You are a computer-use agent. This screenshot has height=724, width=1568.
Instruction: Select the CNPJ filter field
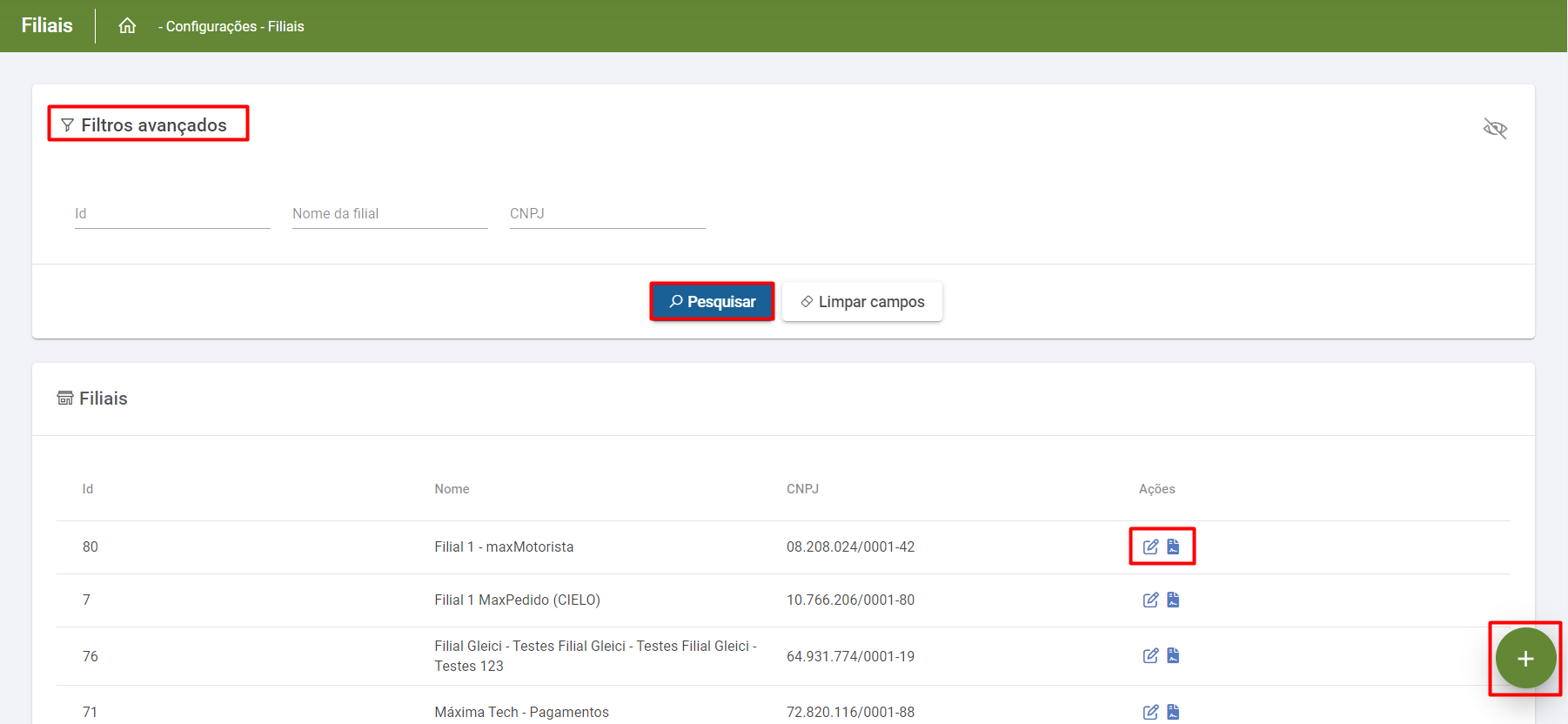[607, 214]
